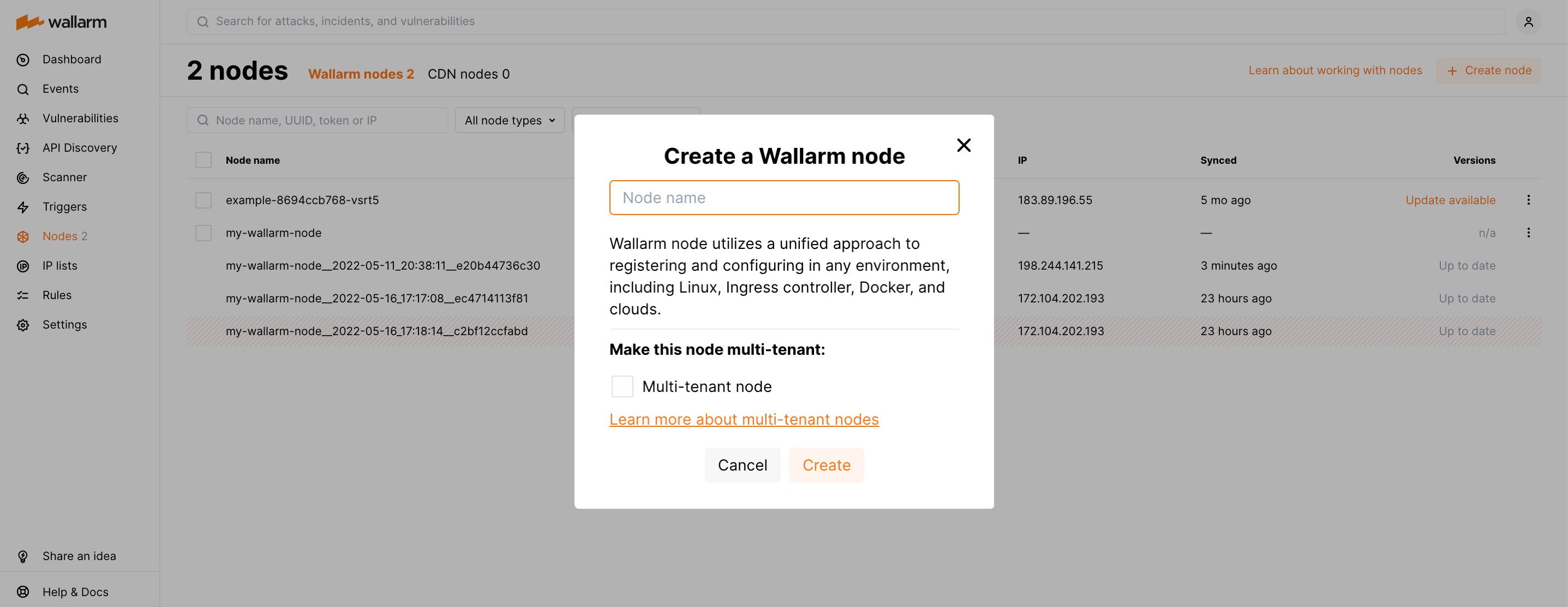The image size is (1568, 607).
Task: Open the kebab menu for my-wallarm-node
Action: [x=1529, y=233]
